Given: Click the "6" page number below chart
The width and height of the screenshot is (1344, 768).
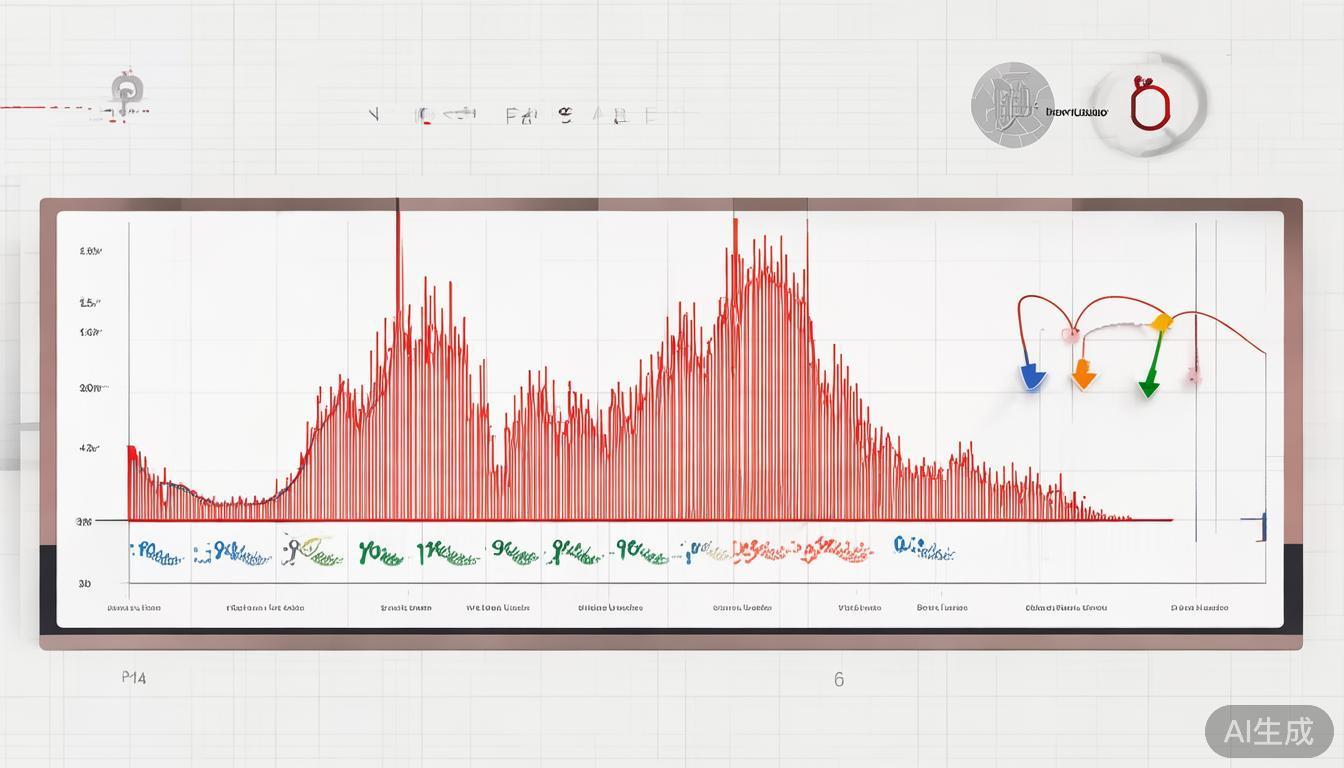Looking at the screenshot, I should click(x=838, y=680).
